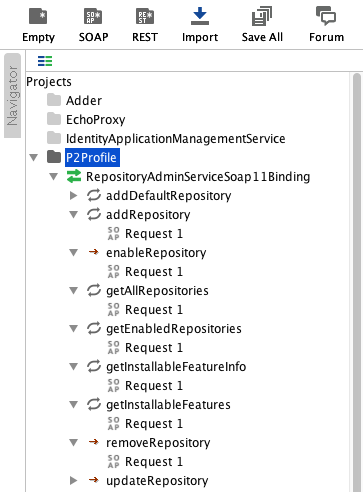Screen dimensions: 363x492
Task: Expand the addDefaultRepository operation
Action: (x=74, y=195)
